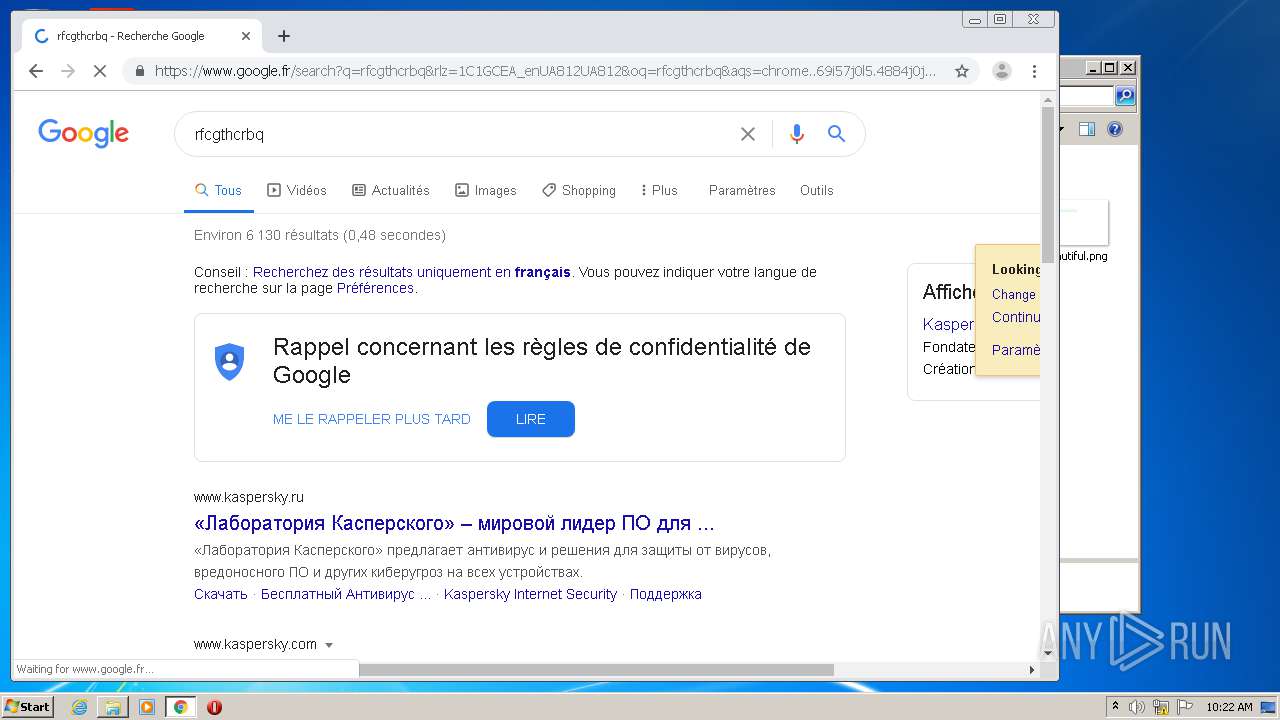Choose ME LE RAPPELER PLUS TARD
The image size is (1280, 720).
371,419
